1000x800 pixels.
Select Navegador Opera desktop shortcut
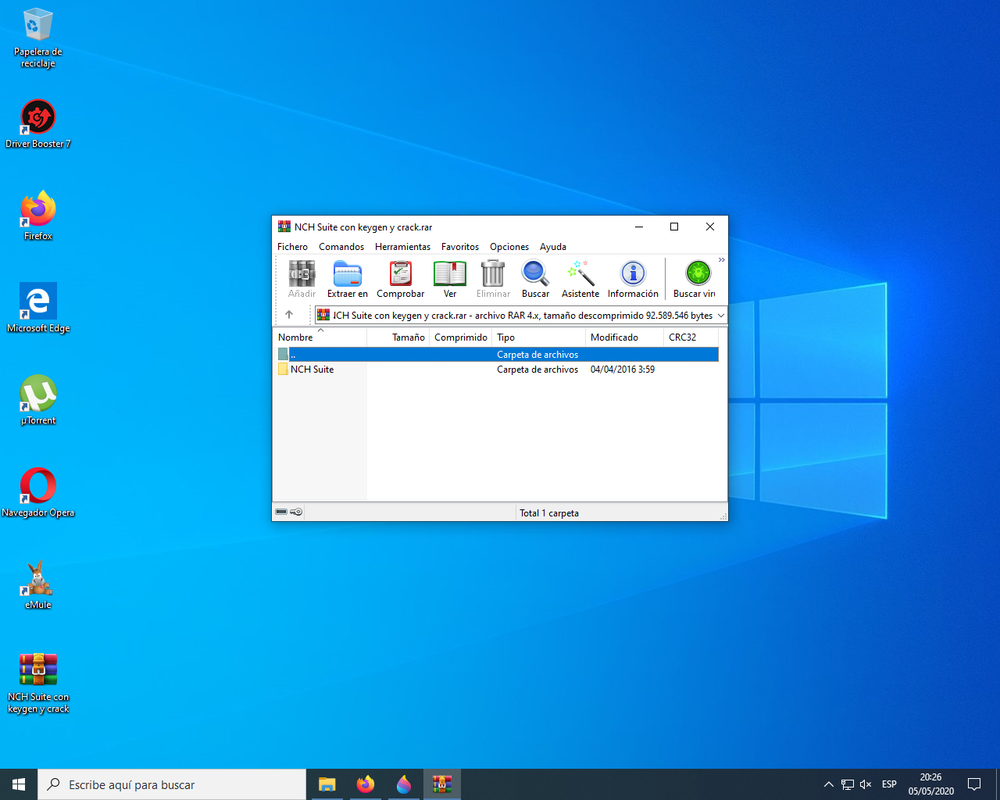point(38,493)
